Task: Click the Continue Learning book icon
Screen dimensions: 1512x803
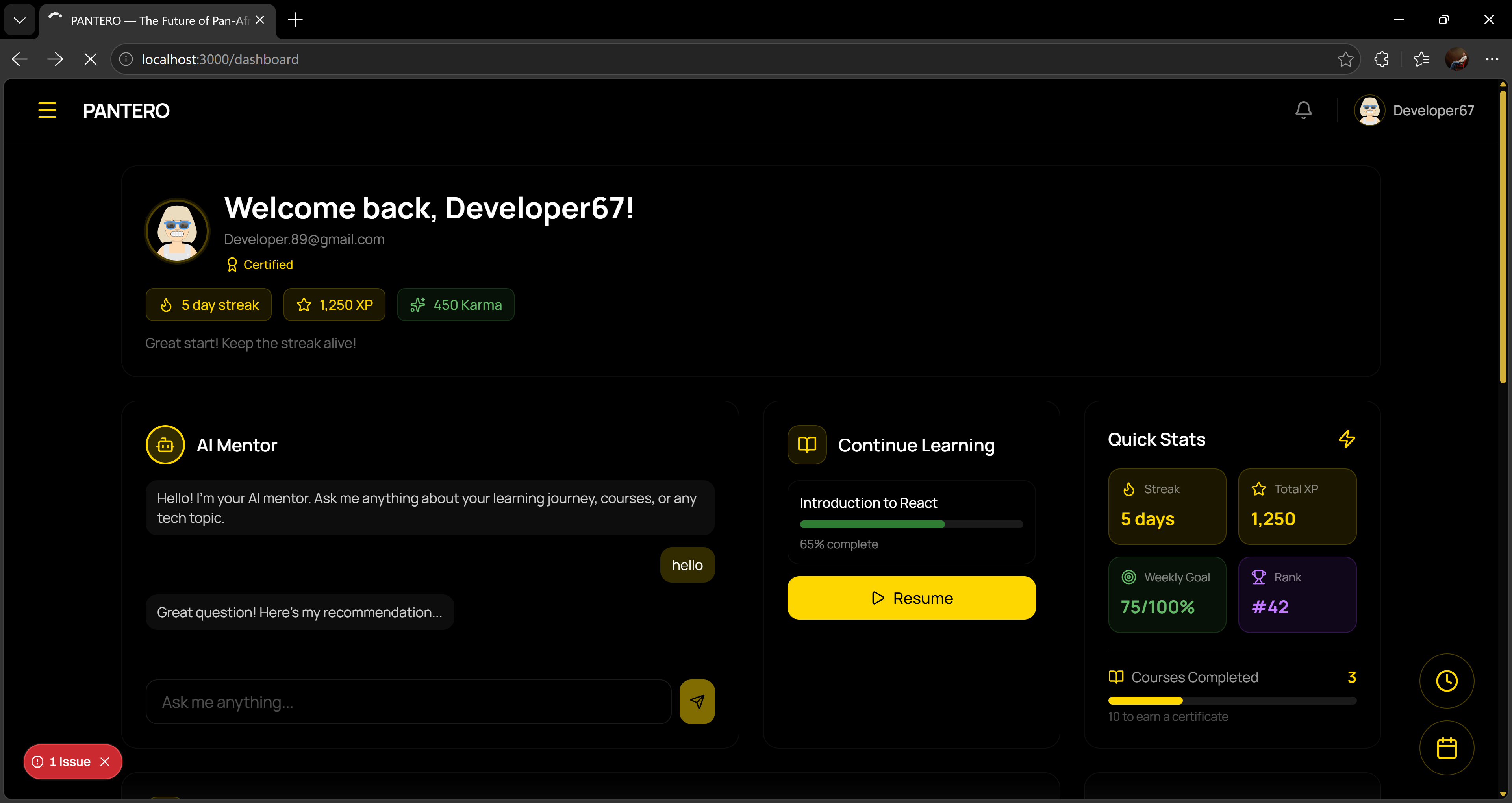Action: [x=806, y=445]
